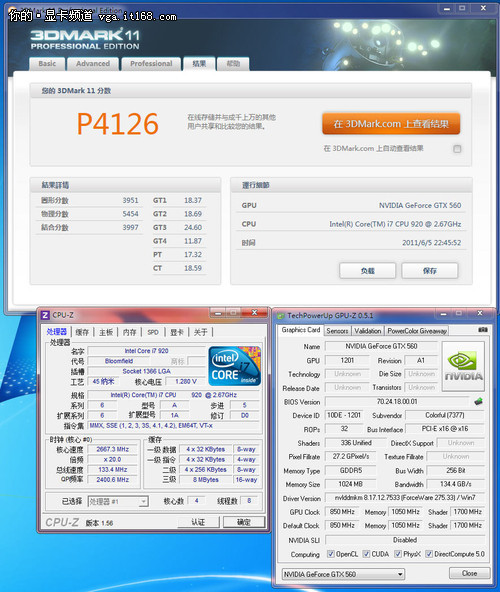Click the P4126 score text

click(117, 124)
